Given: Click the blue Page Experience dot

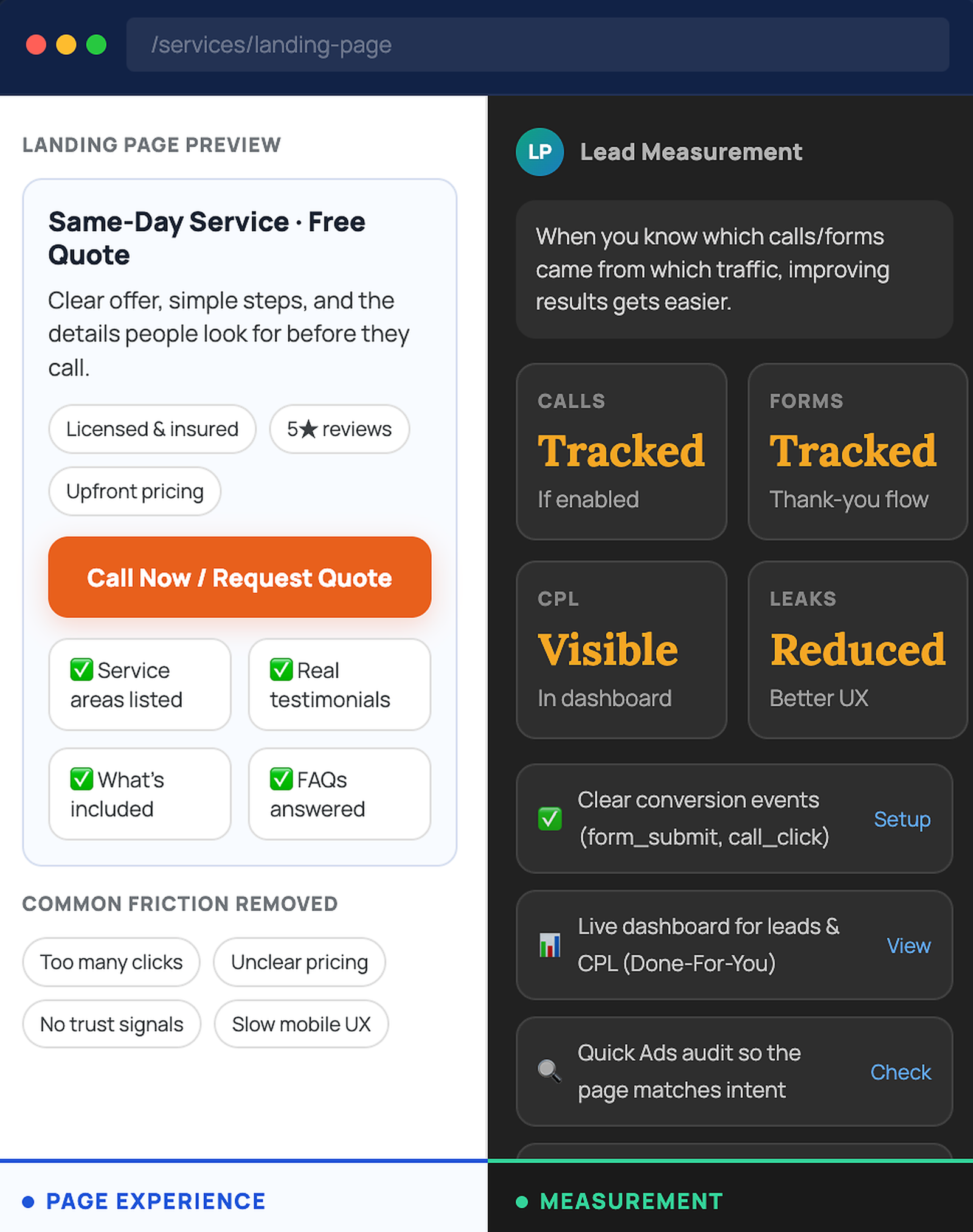Looking at the screenshot, I should (x=28, y=1202).
